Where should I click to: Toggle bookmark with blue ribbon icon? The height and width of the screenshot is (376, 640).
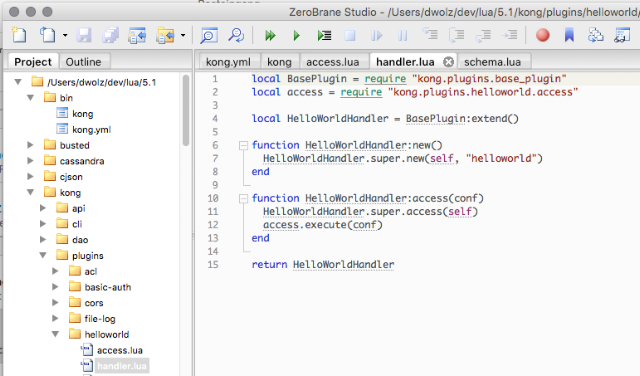click(x=569, y=35)
